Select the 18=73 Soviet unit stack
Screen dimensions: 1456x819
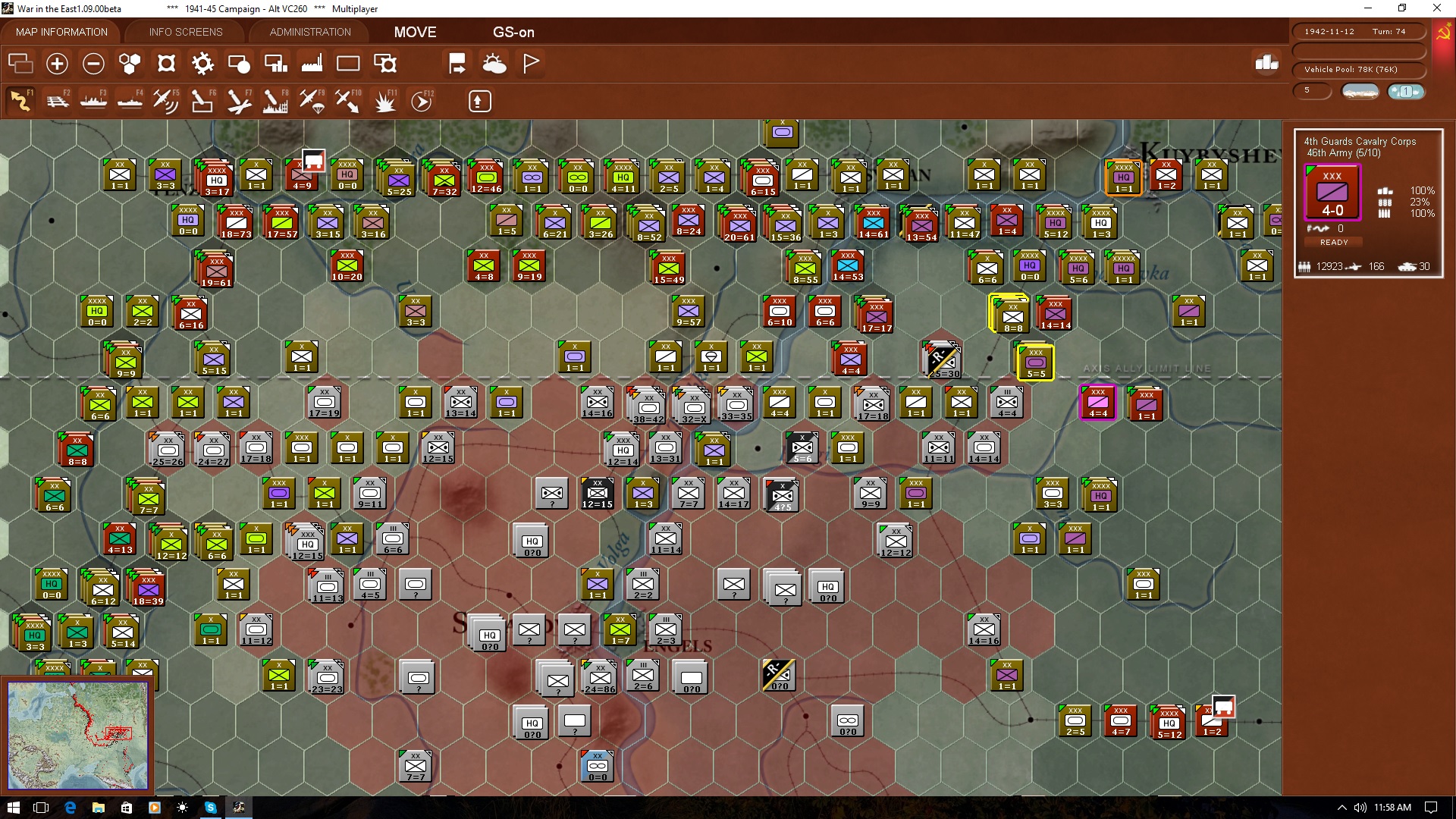click(235, 222)
